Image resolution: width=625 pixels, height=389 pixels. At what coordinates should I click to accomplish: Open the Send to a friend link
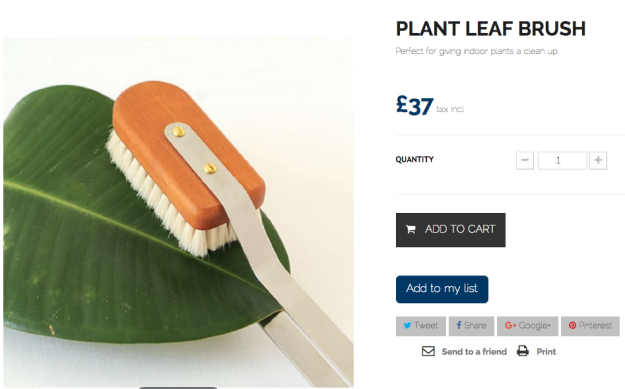point(474,352)
